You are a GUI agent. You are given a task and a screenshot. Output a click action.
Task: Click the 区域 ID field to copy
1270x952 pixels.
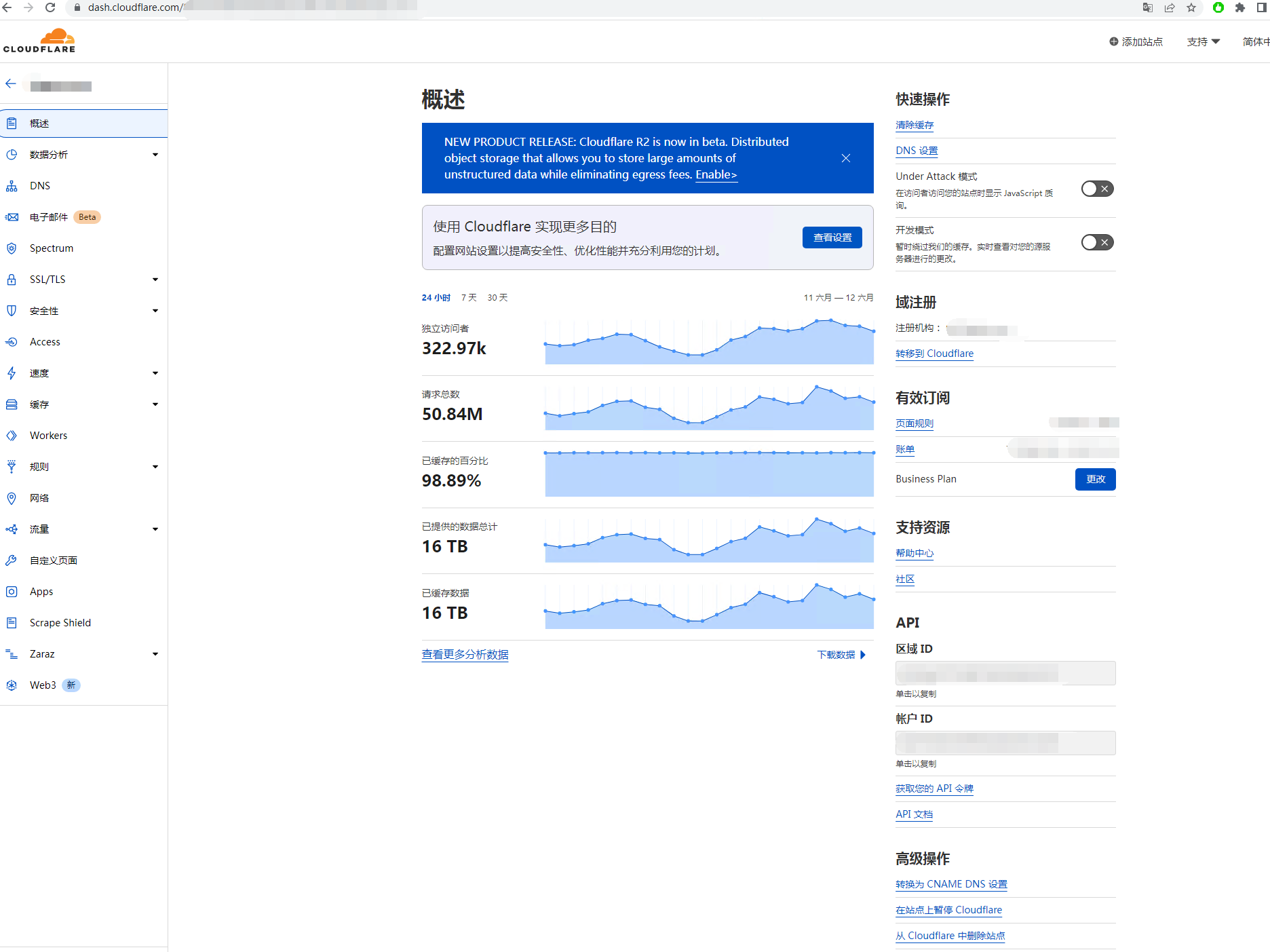pyautogui.click(x=1005, y=673)
